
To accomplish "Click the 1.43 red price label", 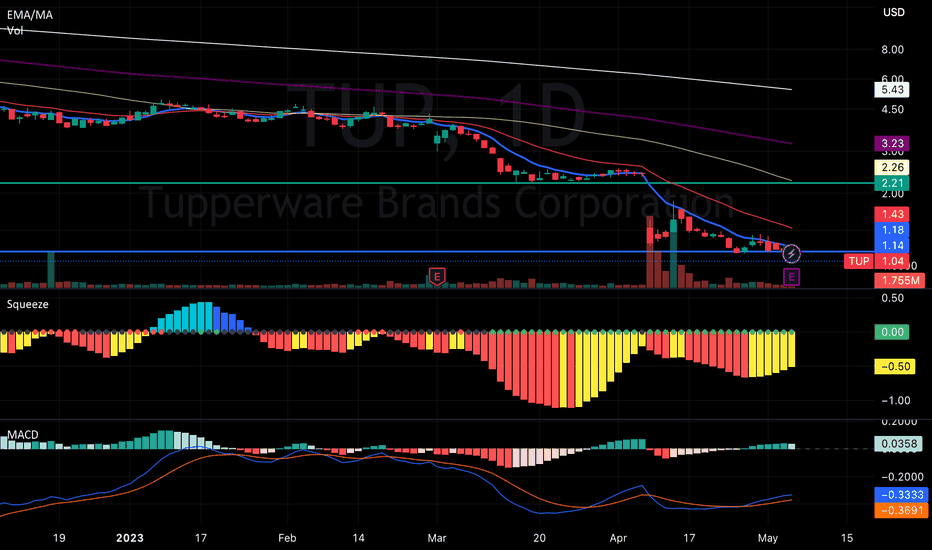I will click(x=892, y=214).
